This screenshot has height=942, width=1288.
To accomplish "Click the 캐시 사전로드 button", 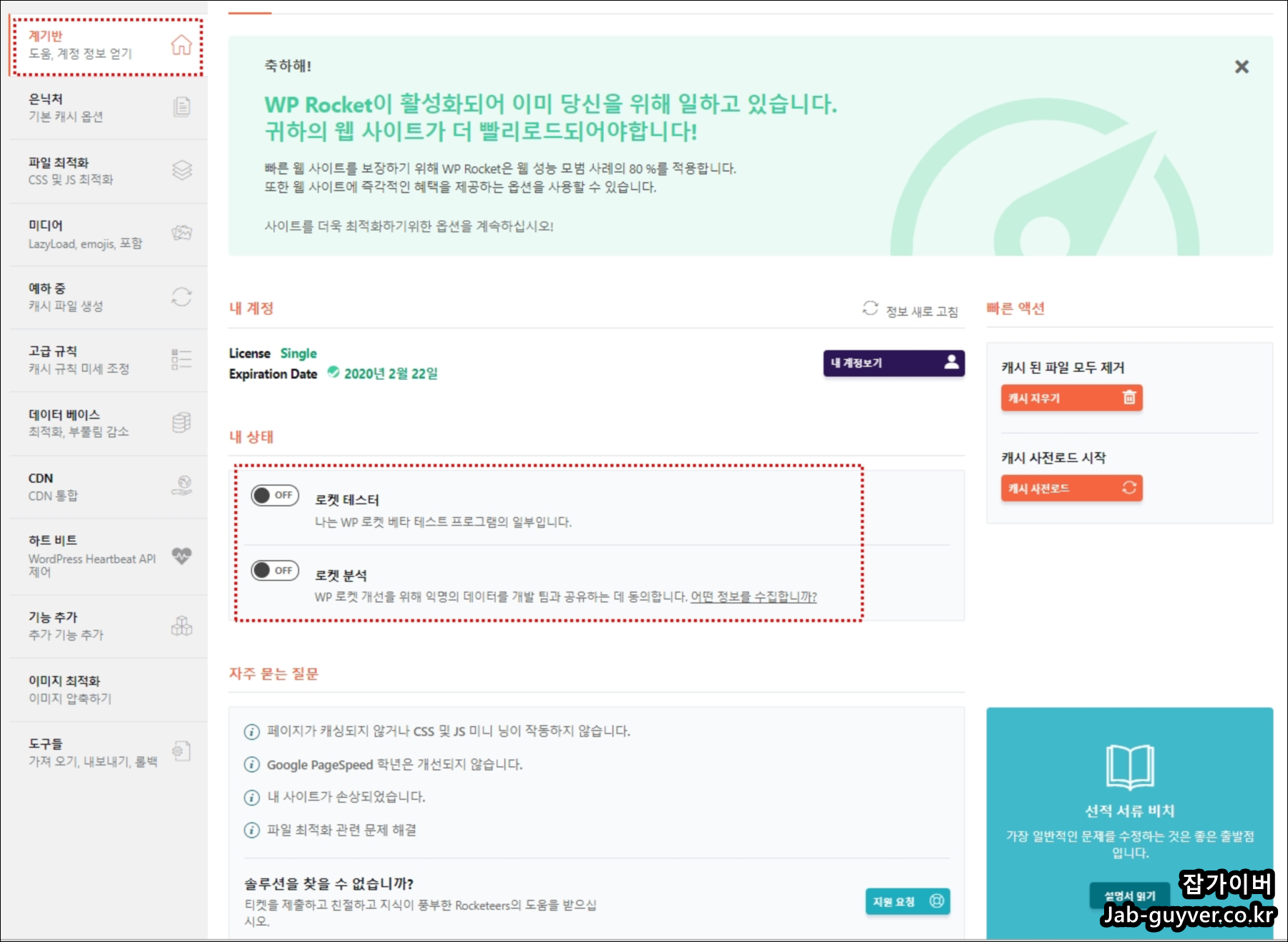I will (1071, 488).
